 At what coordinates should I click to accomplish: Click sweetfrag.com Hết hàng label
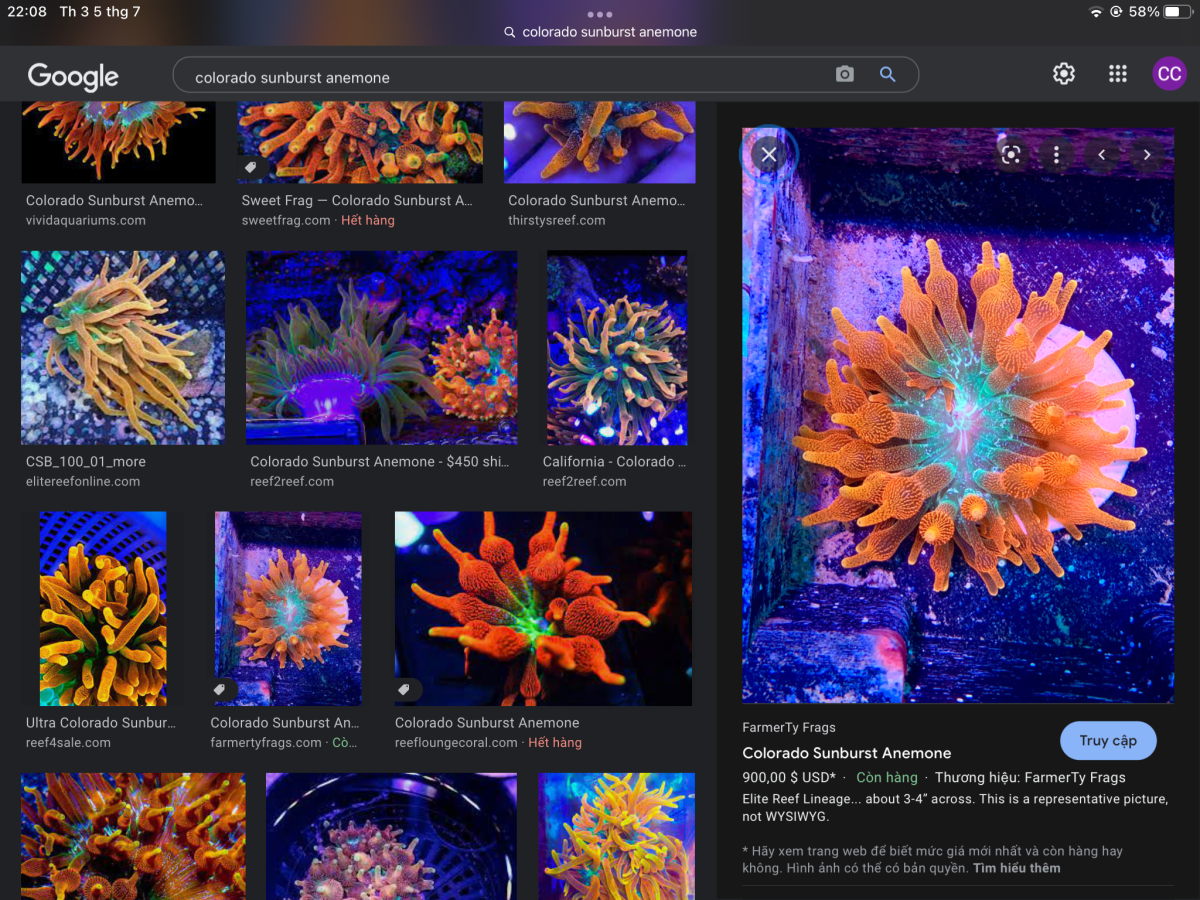368,220
